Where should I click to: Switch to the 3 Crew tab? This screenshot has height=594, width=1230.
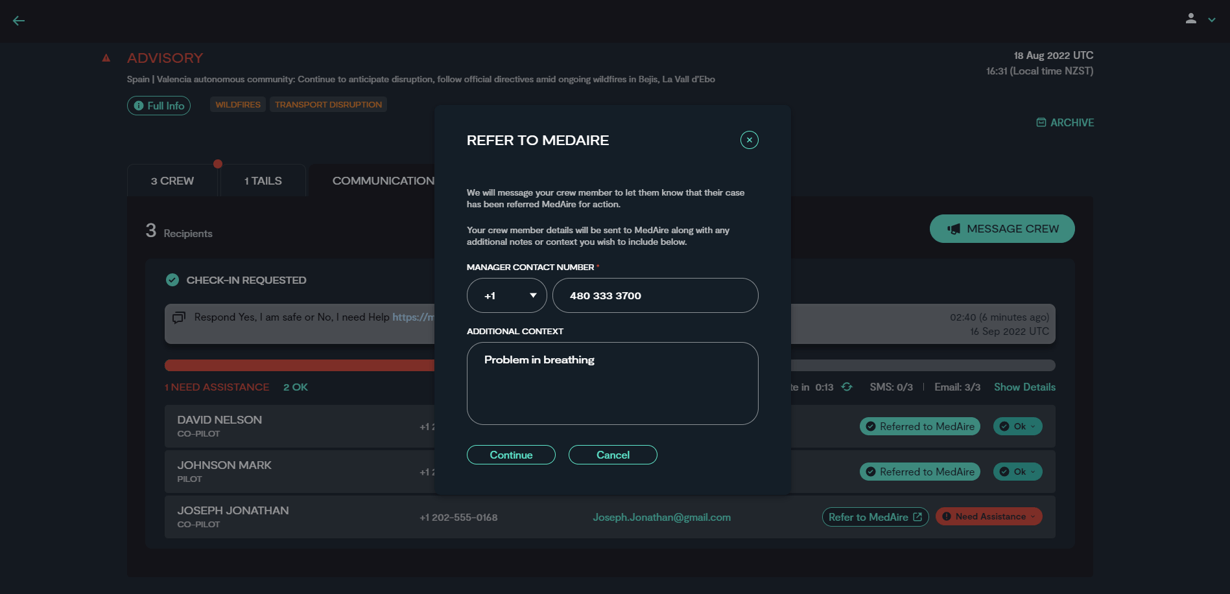pyautogui.click(x=172, y=181)
